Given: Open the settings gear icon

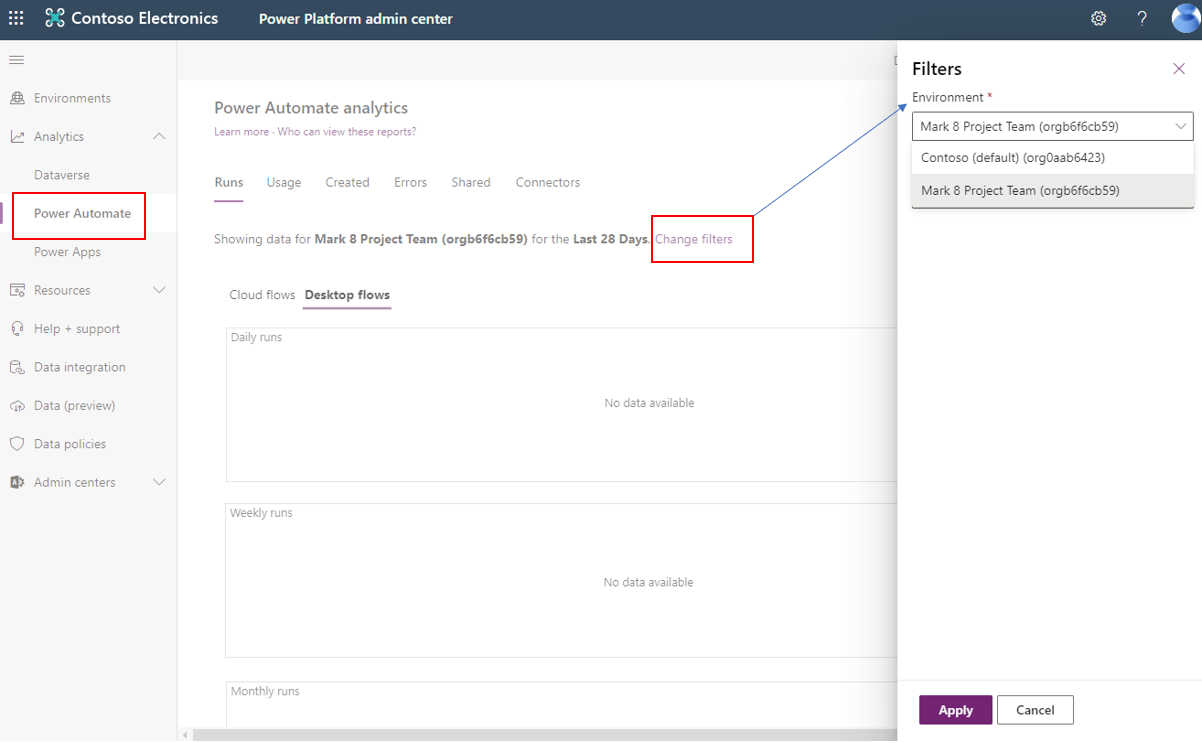Looking at the screenshot, I should coord(1098,18).
